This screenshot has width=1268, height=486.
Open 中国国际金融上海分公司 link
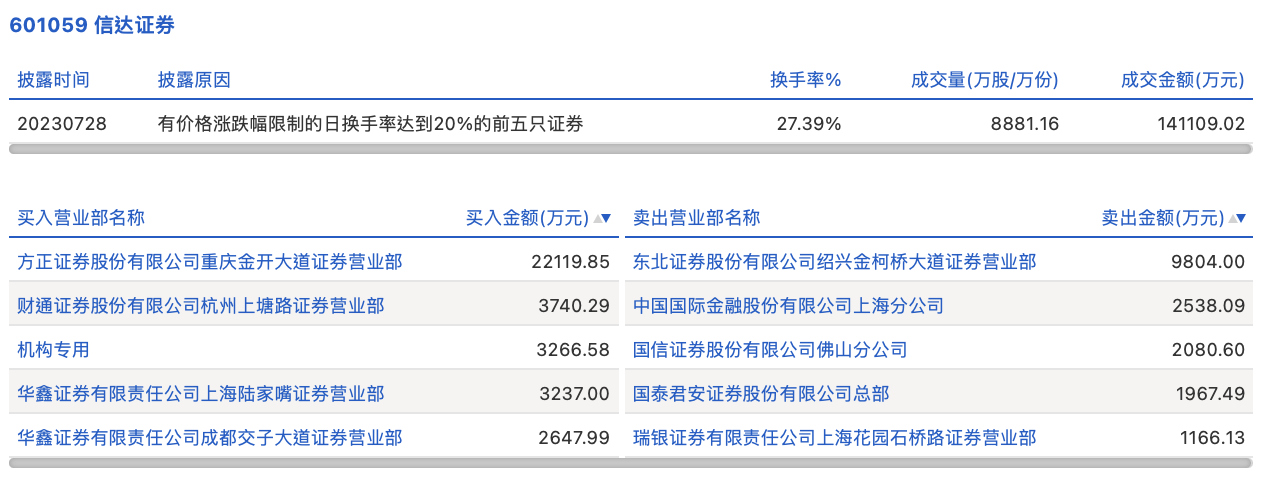[788, 306]
